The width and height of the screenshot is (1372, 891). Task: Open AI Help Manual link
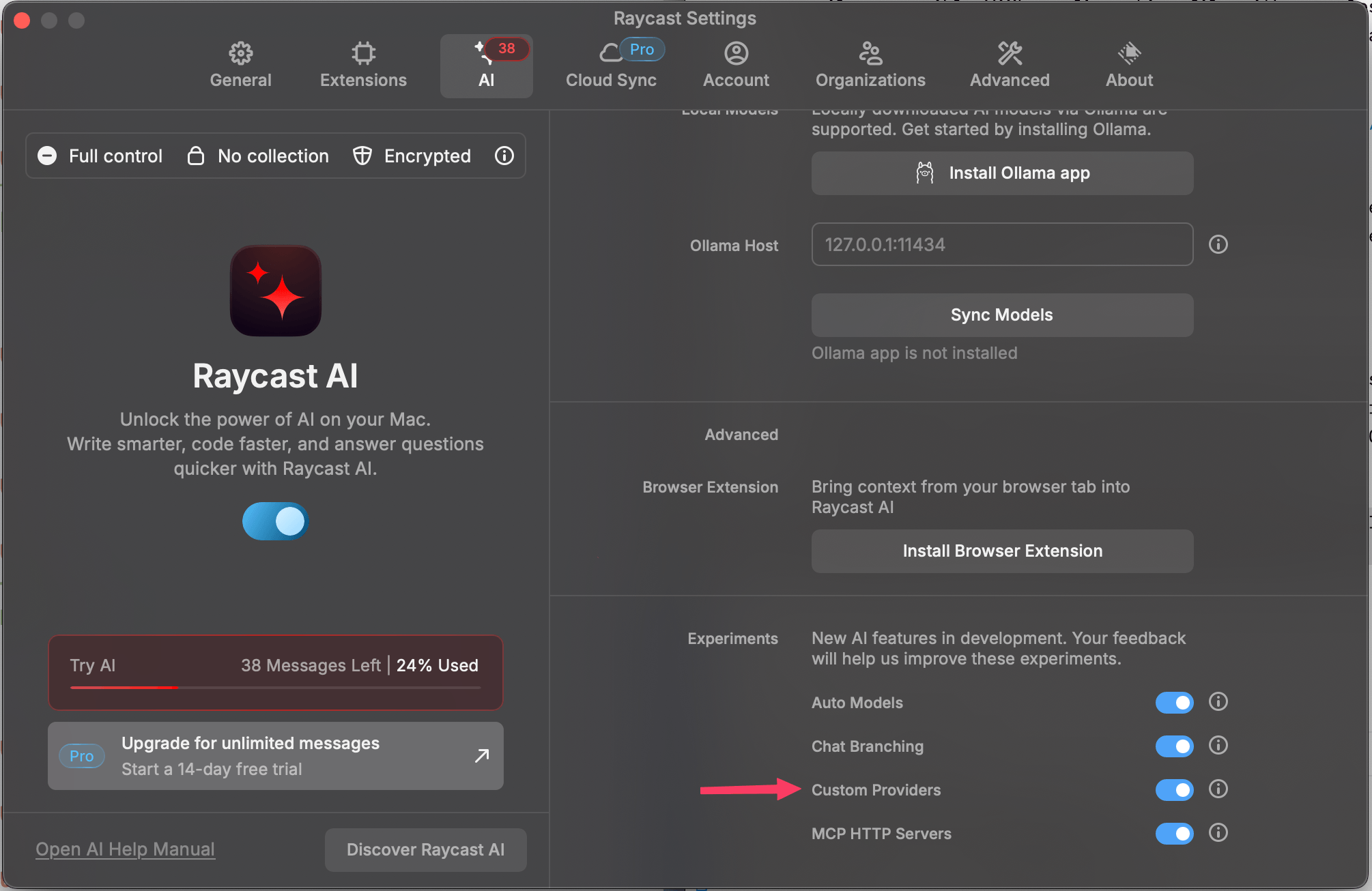[x=125, y=849]
